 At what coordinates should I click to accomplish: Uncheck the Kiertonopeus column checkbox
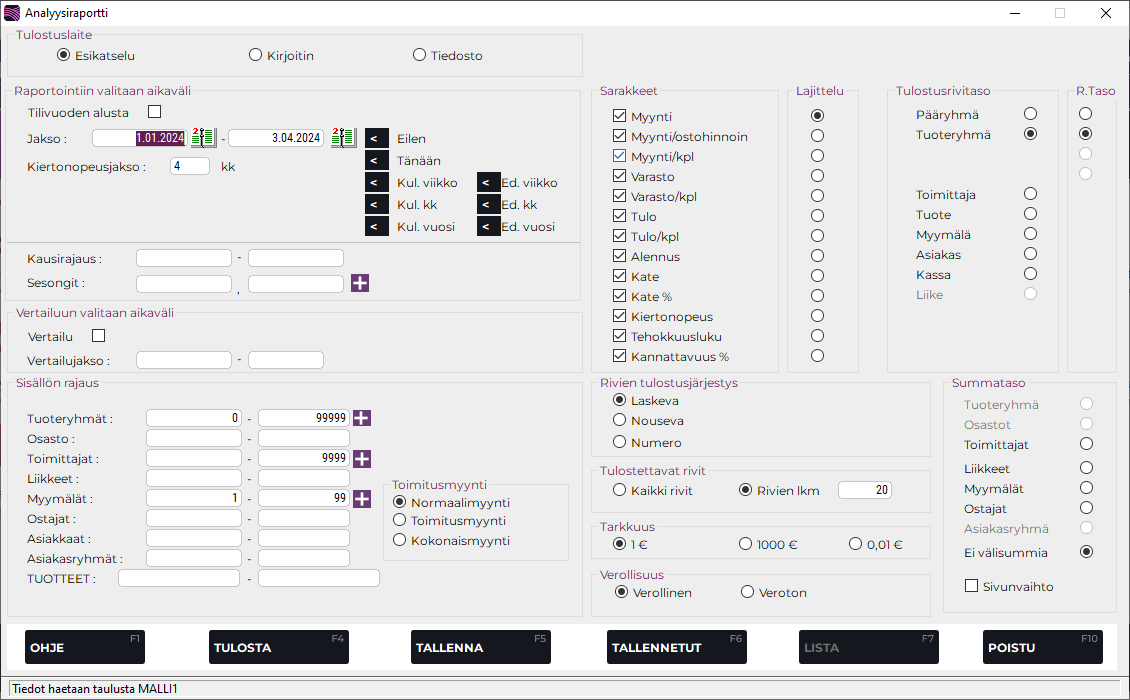(x=620, y=316)
